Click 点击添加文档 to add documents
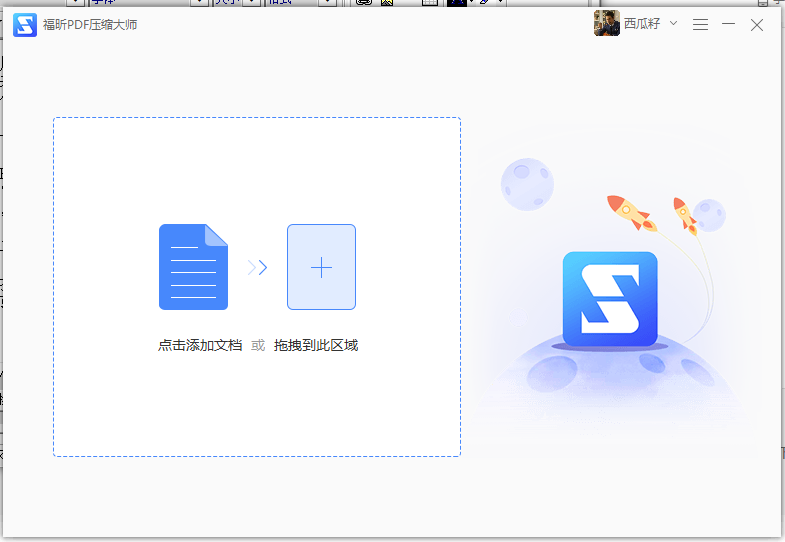Screen dimensions: 785x542 (x=200, y=345)
